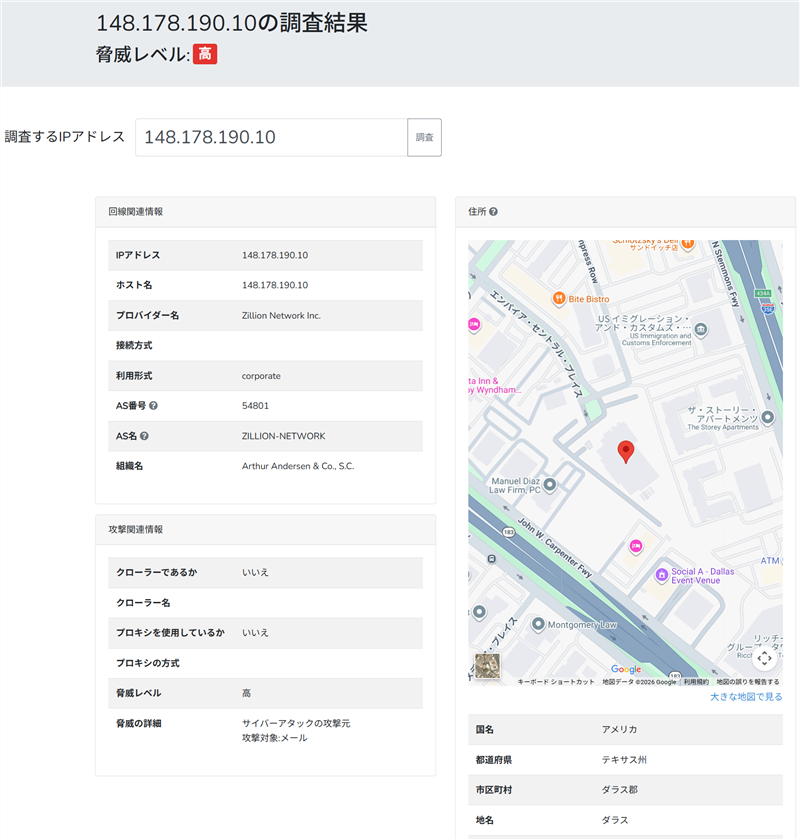
Task: Click the help icon next to AS番号
Action: (153, 406)
